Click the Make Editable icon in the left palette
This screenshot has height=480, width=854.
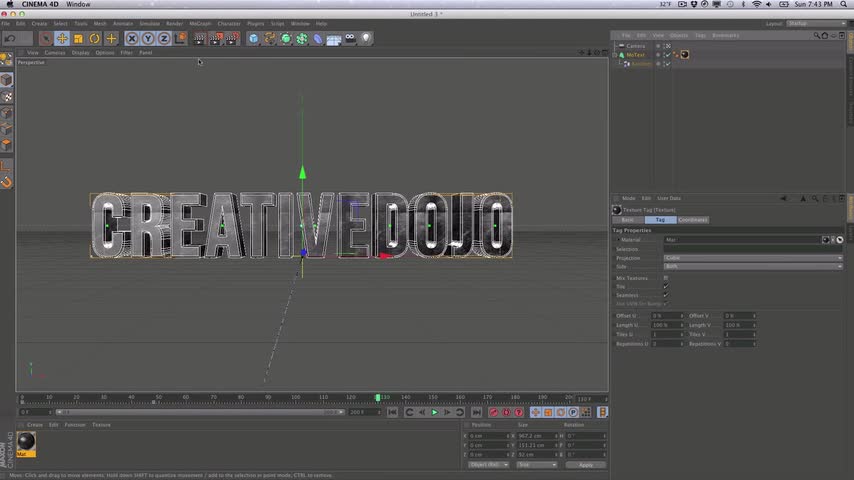point(6,60)
